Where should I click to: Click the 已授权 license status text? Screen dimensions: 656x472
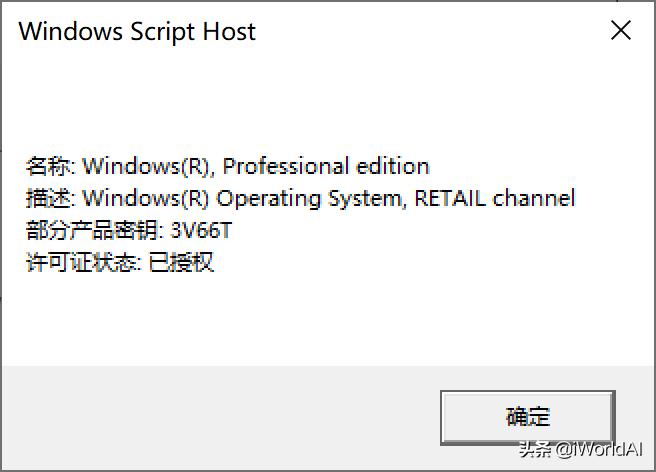click(181, 262)
